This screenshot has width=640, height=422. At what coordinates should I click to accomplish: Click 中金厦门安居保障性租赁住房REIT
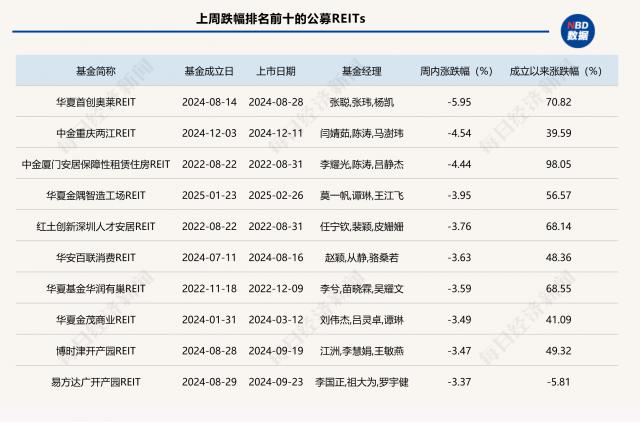[96, 164]
